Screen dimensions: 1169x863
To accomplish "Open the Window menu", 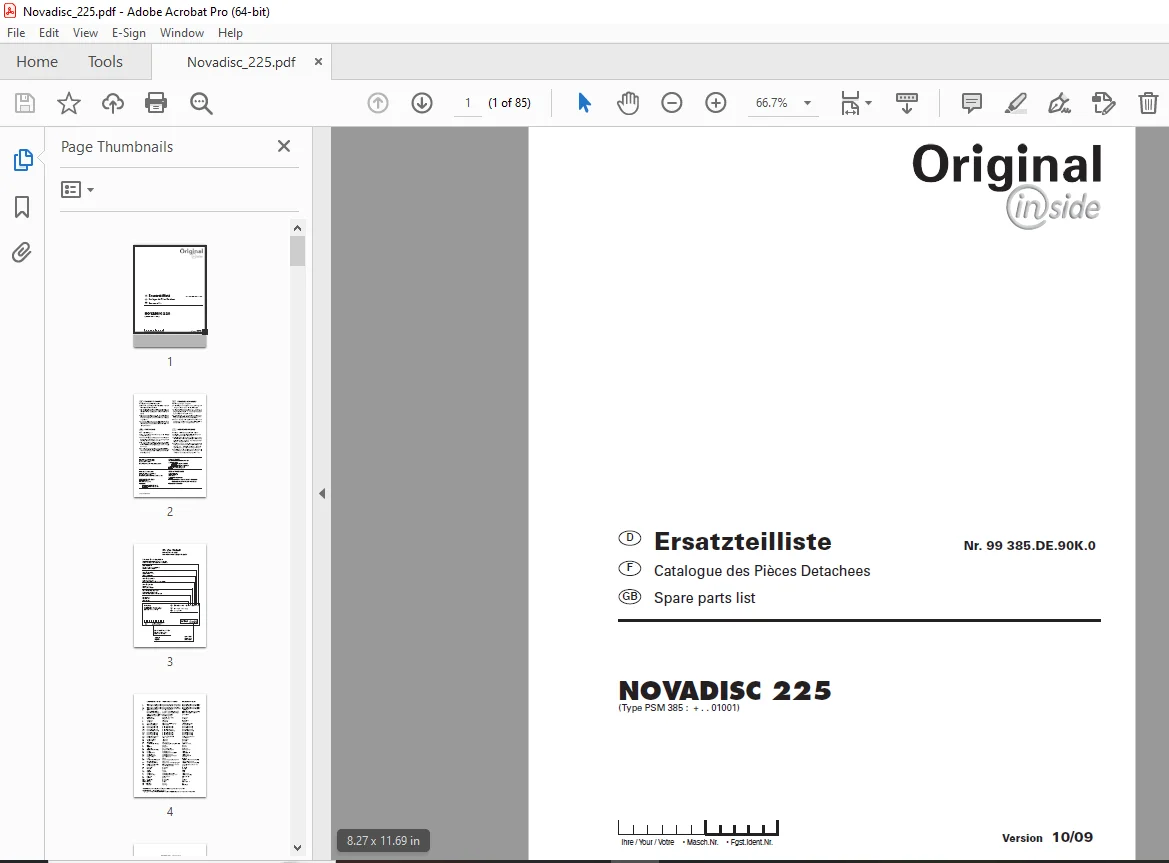I will 182,33.
